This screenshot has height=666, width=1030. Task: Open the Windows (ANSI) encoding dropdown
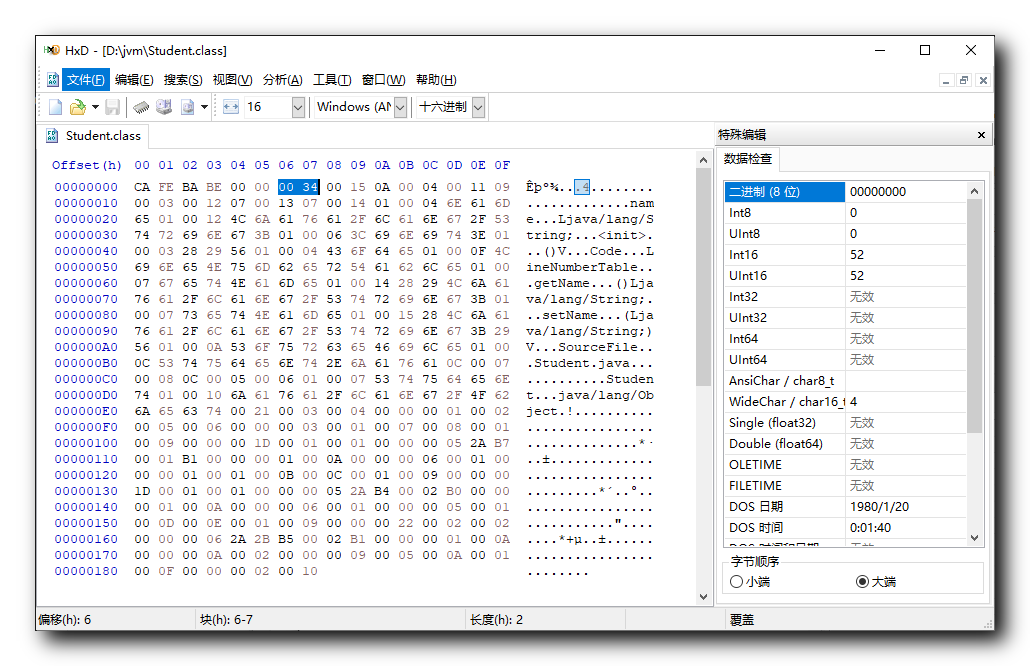click(400, 107)
